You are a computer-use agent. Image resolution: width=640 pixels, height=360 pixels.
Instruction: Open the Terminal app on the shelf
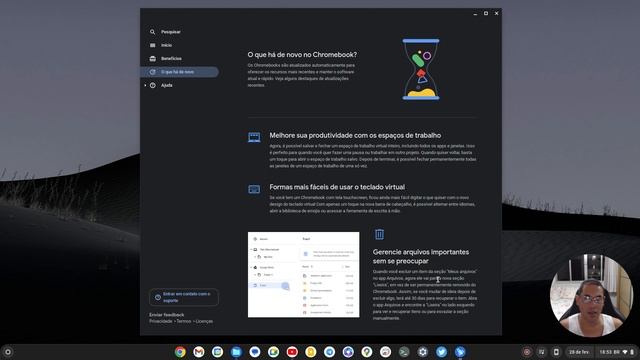click(404, 352)
